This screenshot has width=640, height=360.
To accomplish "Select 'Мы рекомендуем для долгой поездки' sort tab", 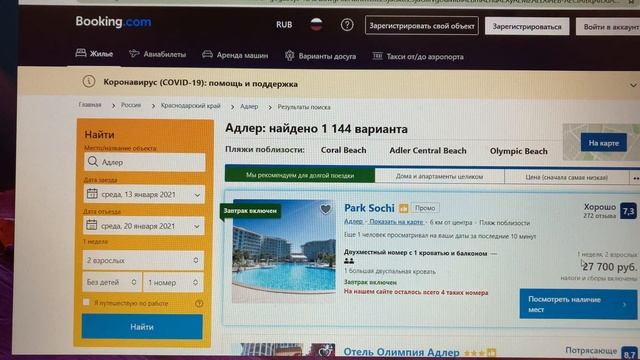I will coord(300,175).
